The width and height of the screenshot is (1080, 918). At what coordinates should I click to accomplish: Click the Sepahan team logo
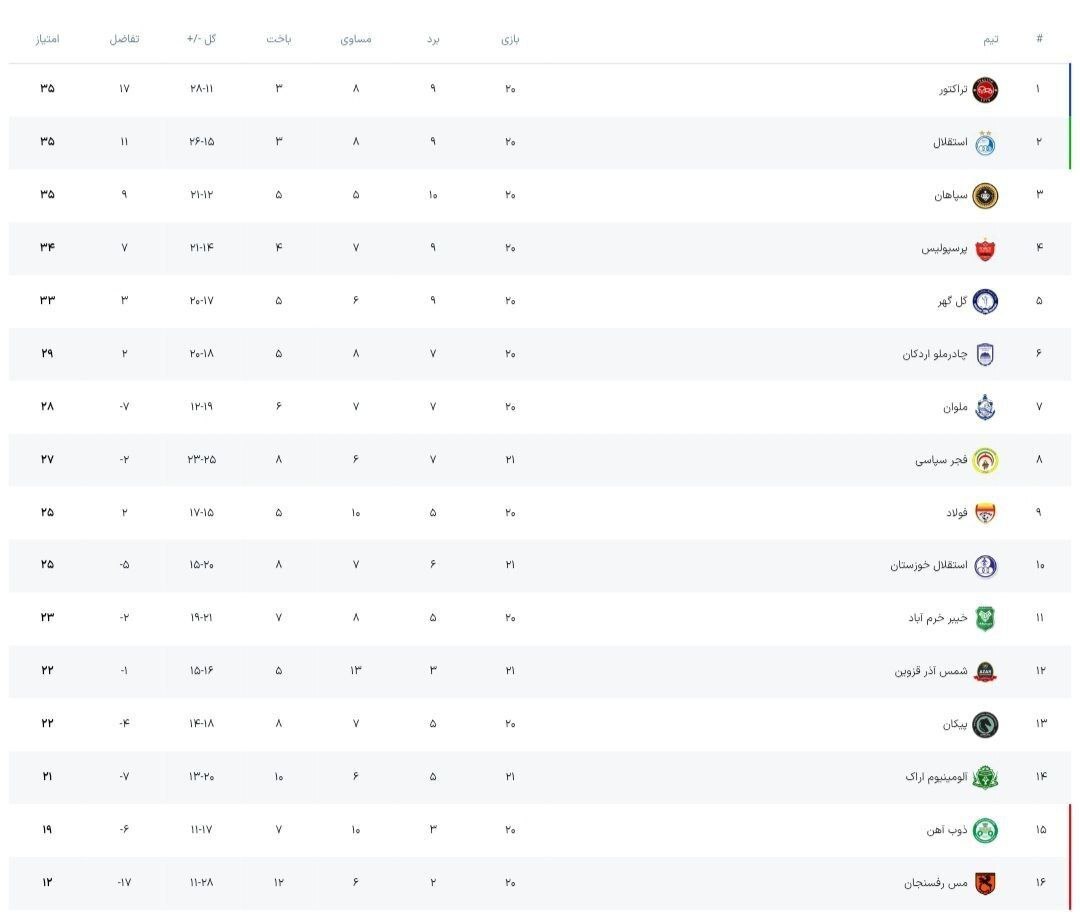(985, 195)
